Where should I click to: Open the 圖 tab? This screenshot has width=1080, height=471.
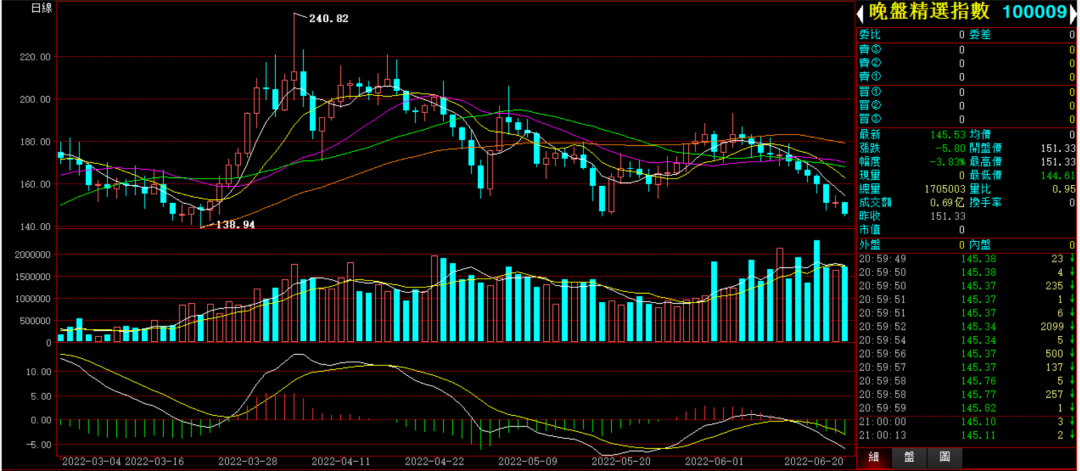click(x=944, y=457)
